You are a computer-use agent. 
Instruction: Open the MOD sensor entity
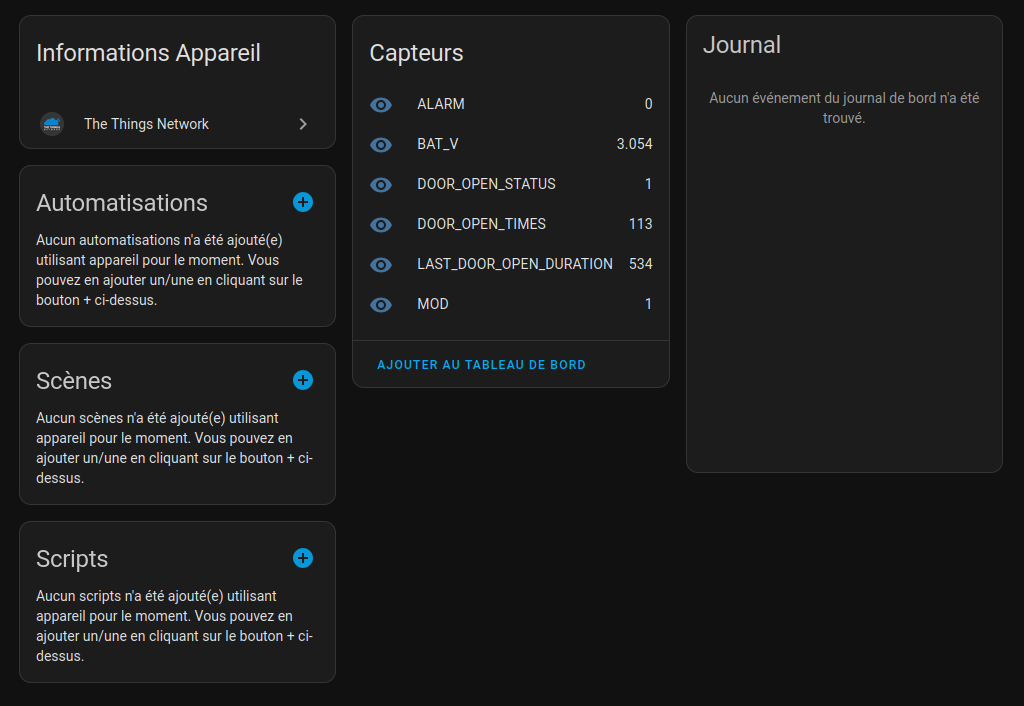click(511, 304)
